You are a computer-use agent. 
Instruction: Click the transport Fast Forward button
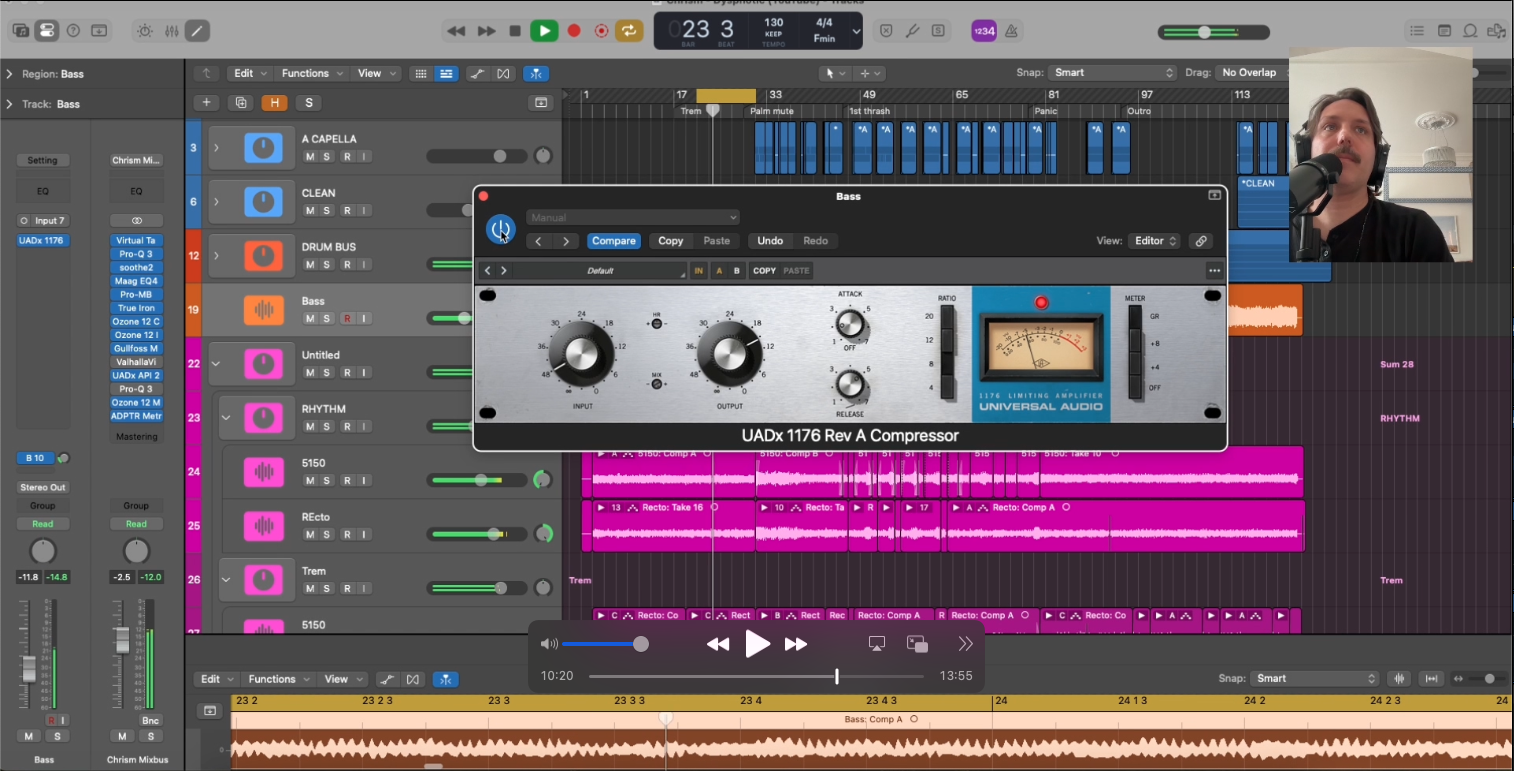pos(486,31)
